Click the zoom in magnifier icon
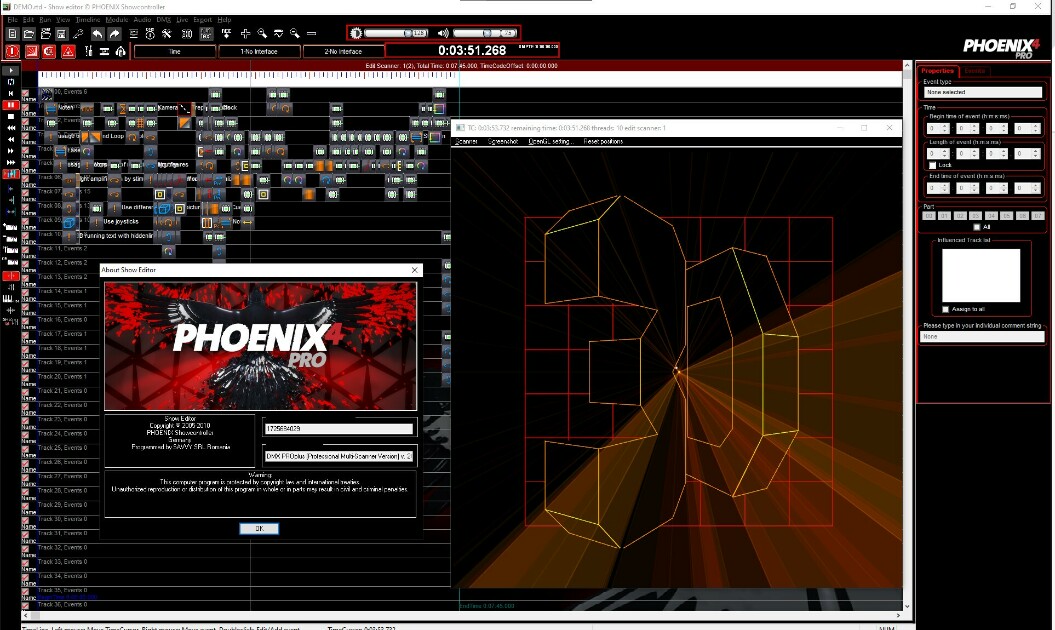The height and width of the screenshot is (630, 1055). click(x=262, y=34)
